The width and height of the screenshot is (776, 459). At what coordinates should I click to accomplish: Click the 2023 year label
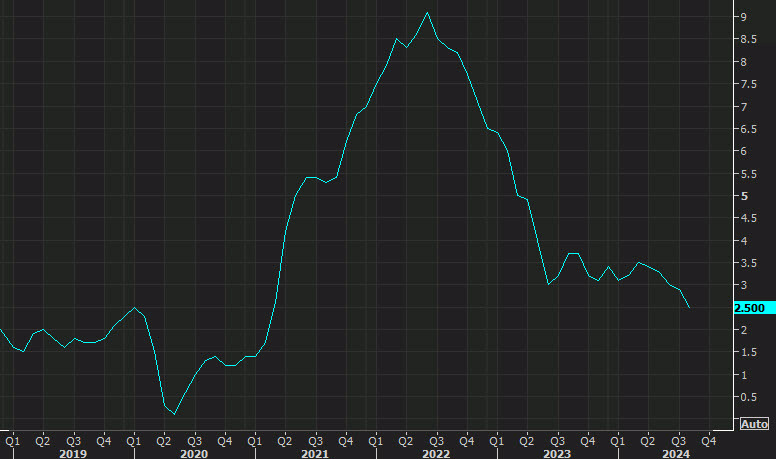557,454
